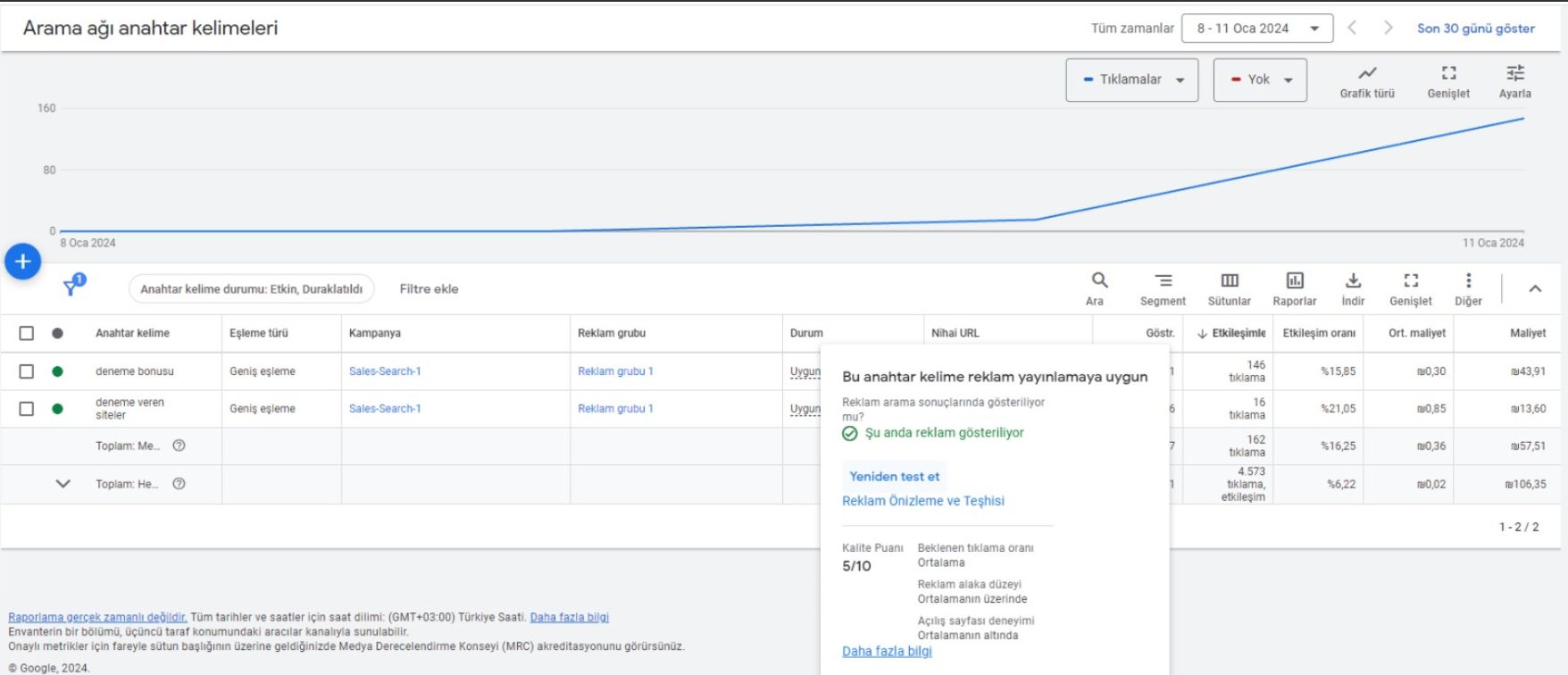This screenshot has height=675, width=1568.
Task: Tick checkbox for deneme veren siteler row
Action: tap(27, 409)
